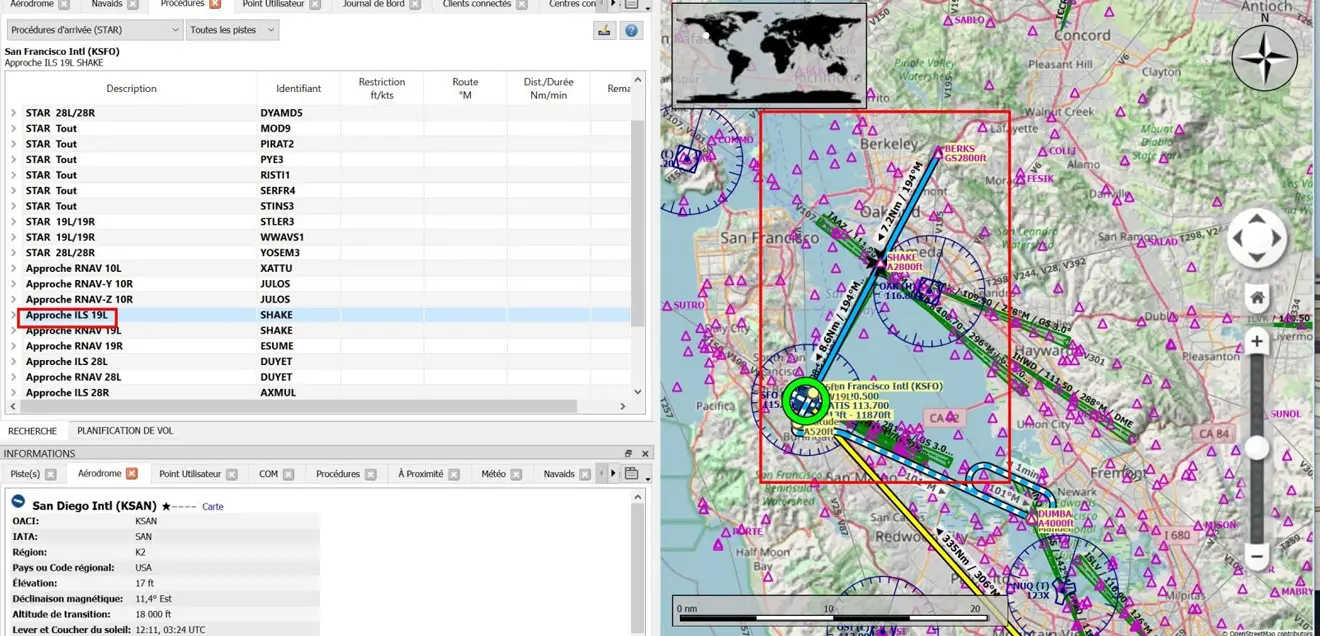
Task: Switch to the PLANIFICATION DE VOL tab
Action: pos(125,431)
